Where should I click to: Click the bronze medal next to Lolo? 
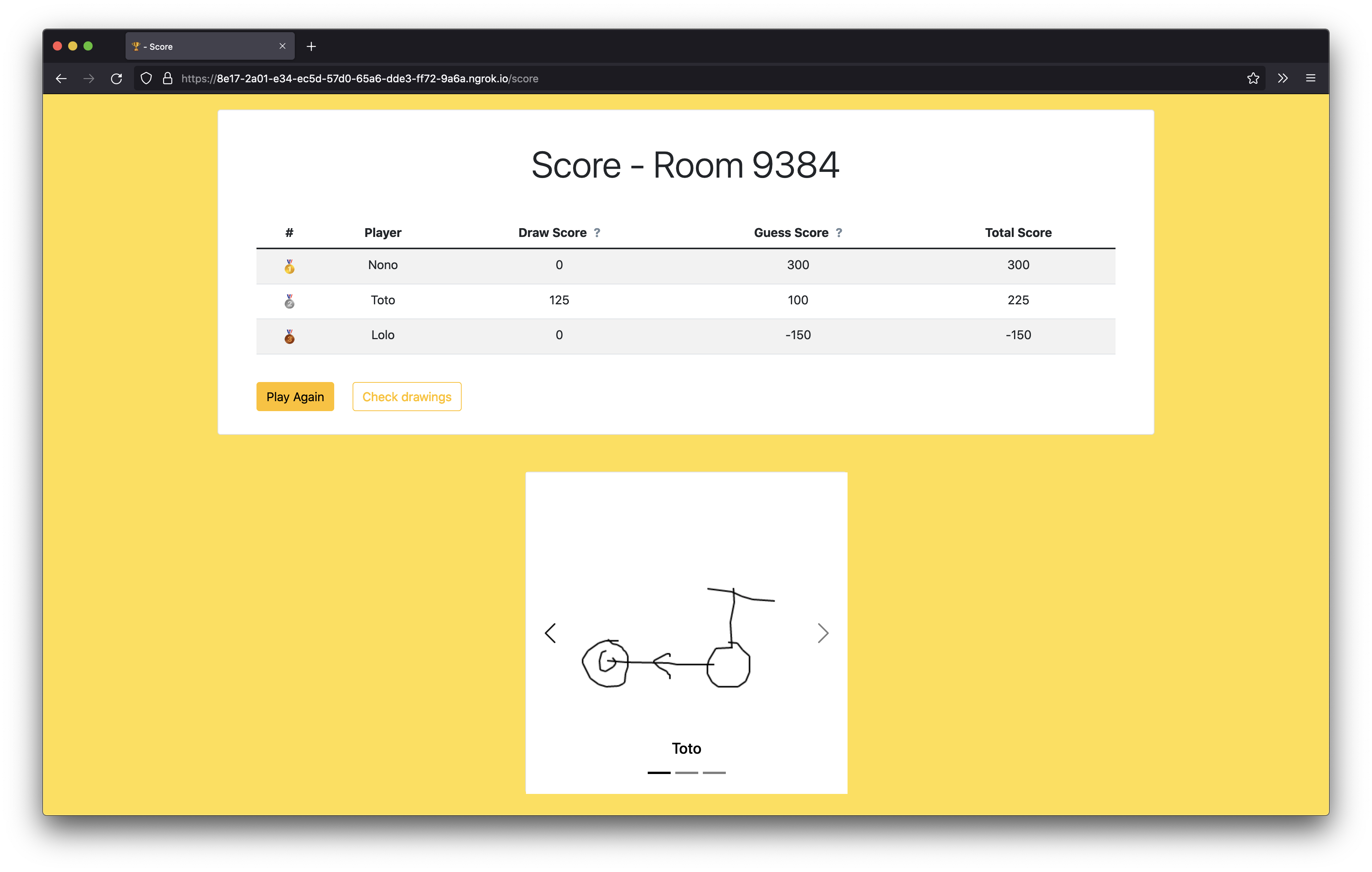point(289,336)
